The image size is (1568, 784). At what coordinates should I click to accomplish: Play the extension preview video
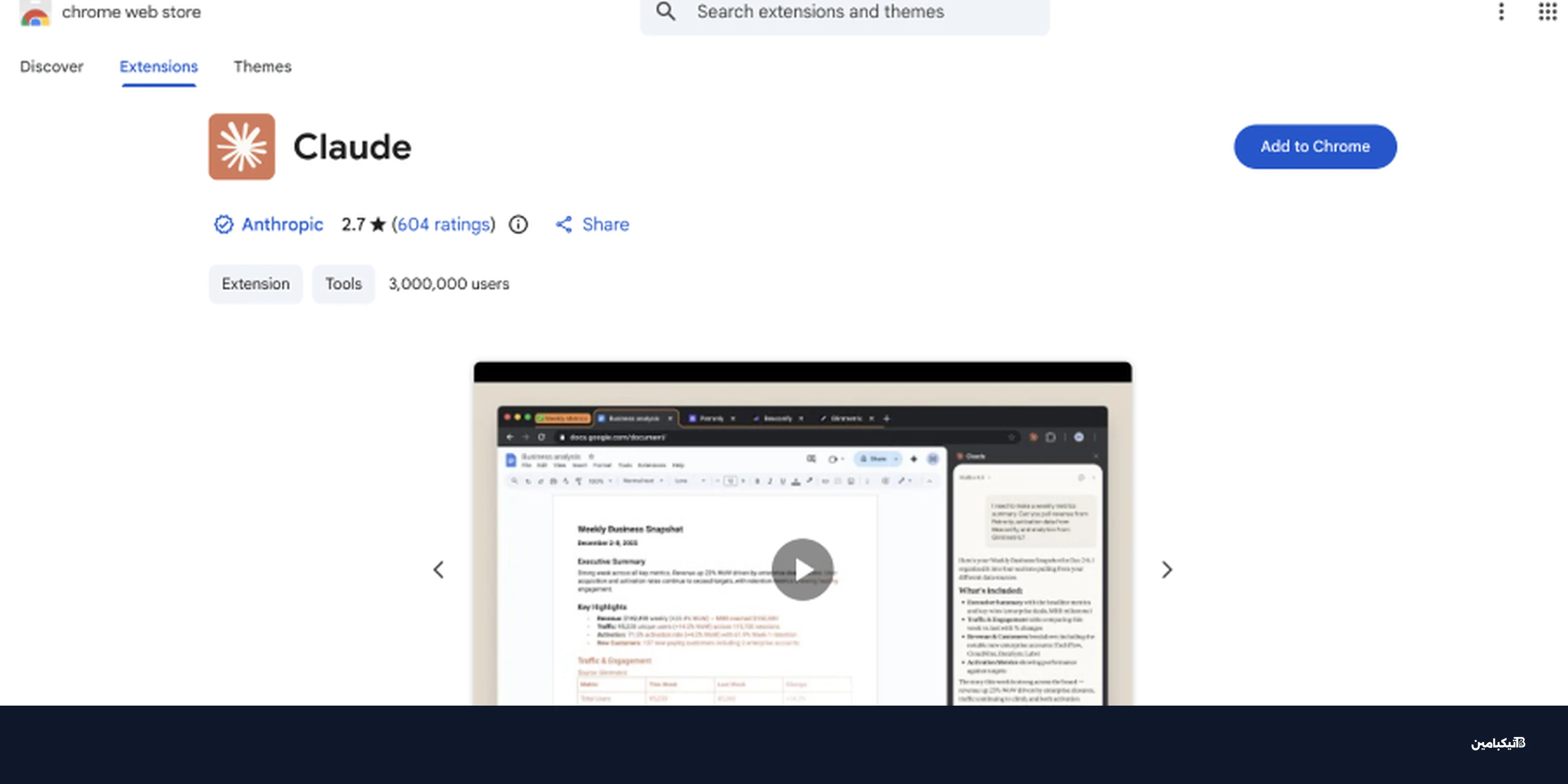pos(802,570)
